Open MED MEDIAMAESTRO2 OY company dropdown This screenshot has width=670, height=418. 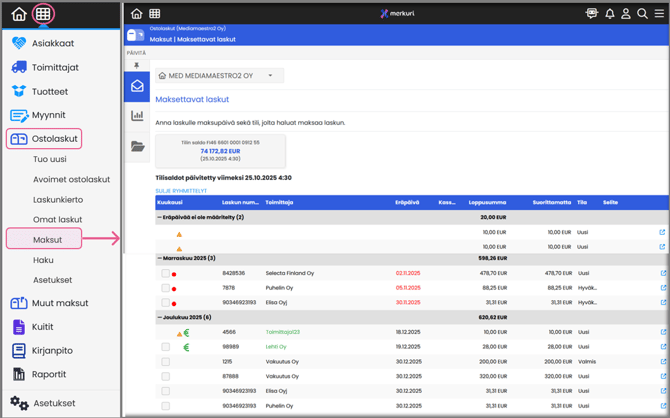coord(219,75)
